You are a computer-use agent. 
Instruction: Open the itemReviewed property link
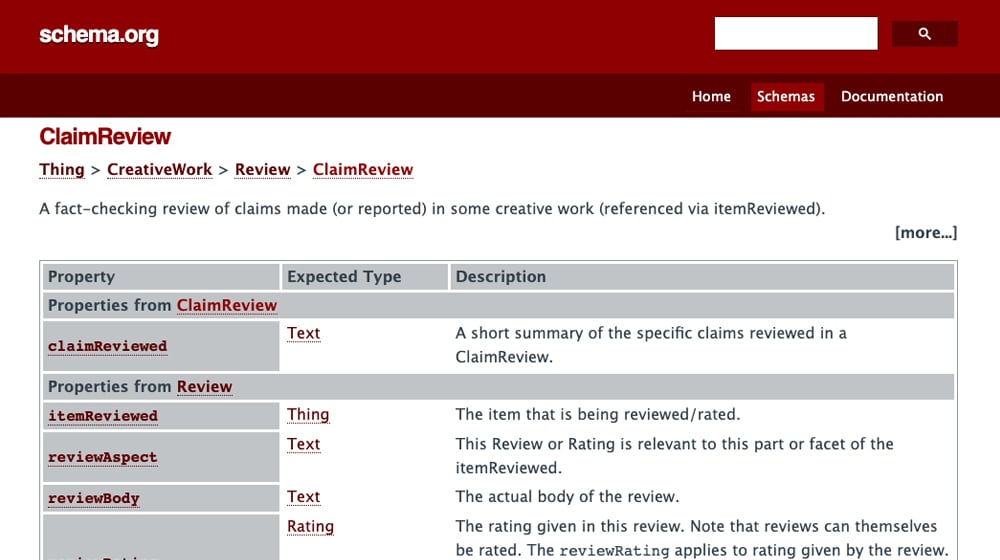coord(103,416)
